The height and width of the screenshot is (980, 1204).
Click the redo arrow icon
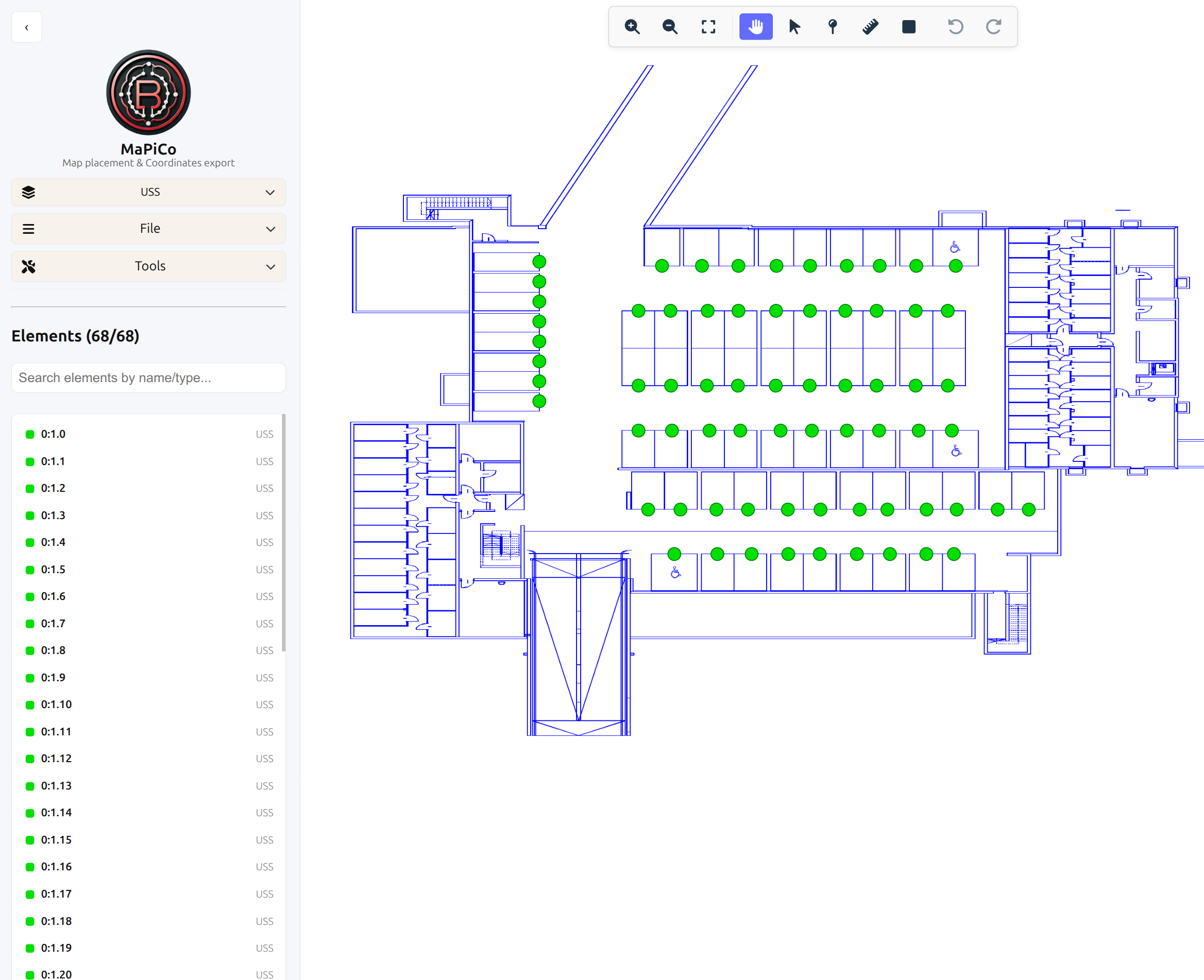click(994, 27)
